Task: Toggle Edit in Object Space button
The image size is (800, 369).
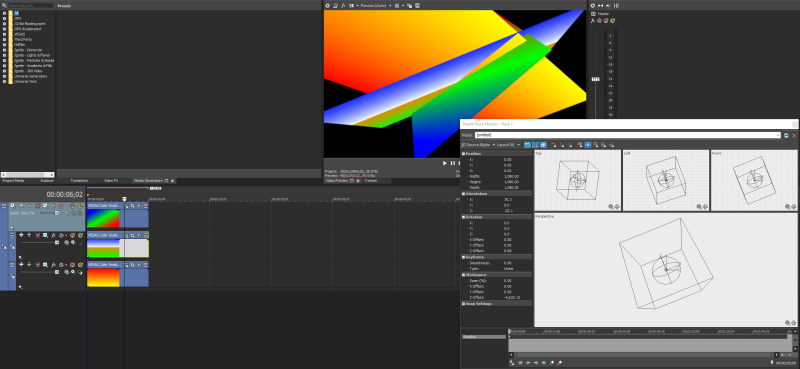Action: click(543, 144)
